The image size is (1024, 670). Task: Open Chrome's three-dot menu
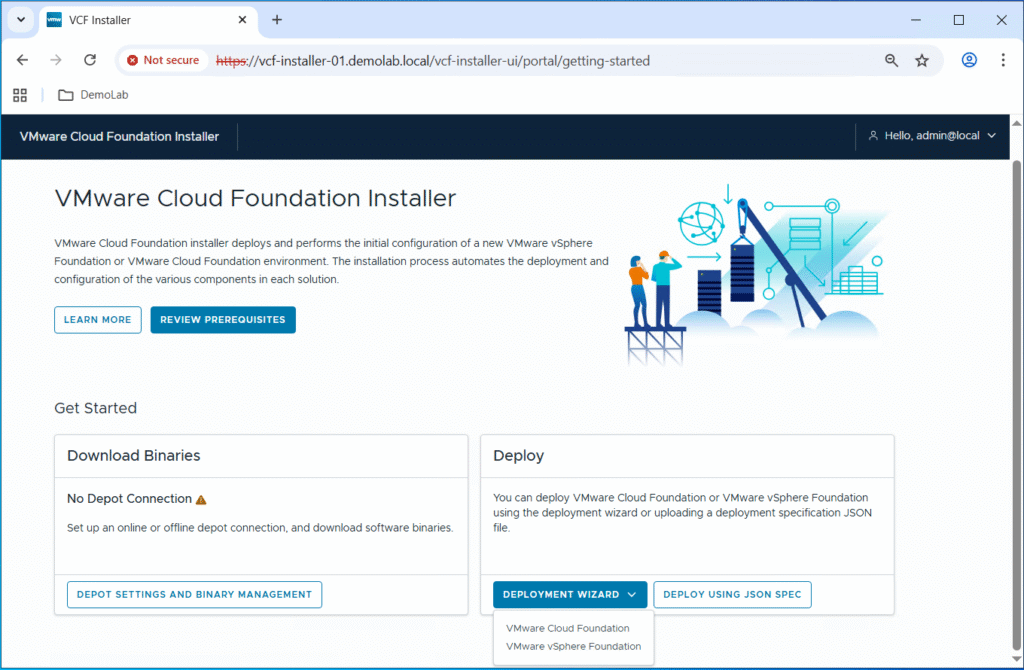tap(1003, 60)
